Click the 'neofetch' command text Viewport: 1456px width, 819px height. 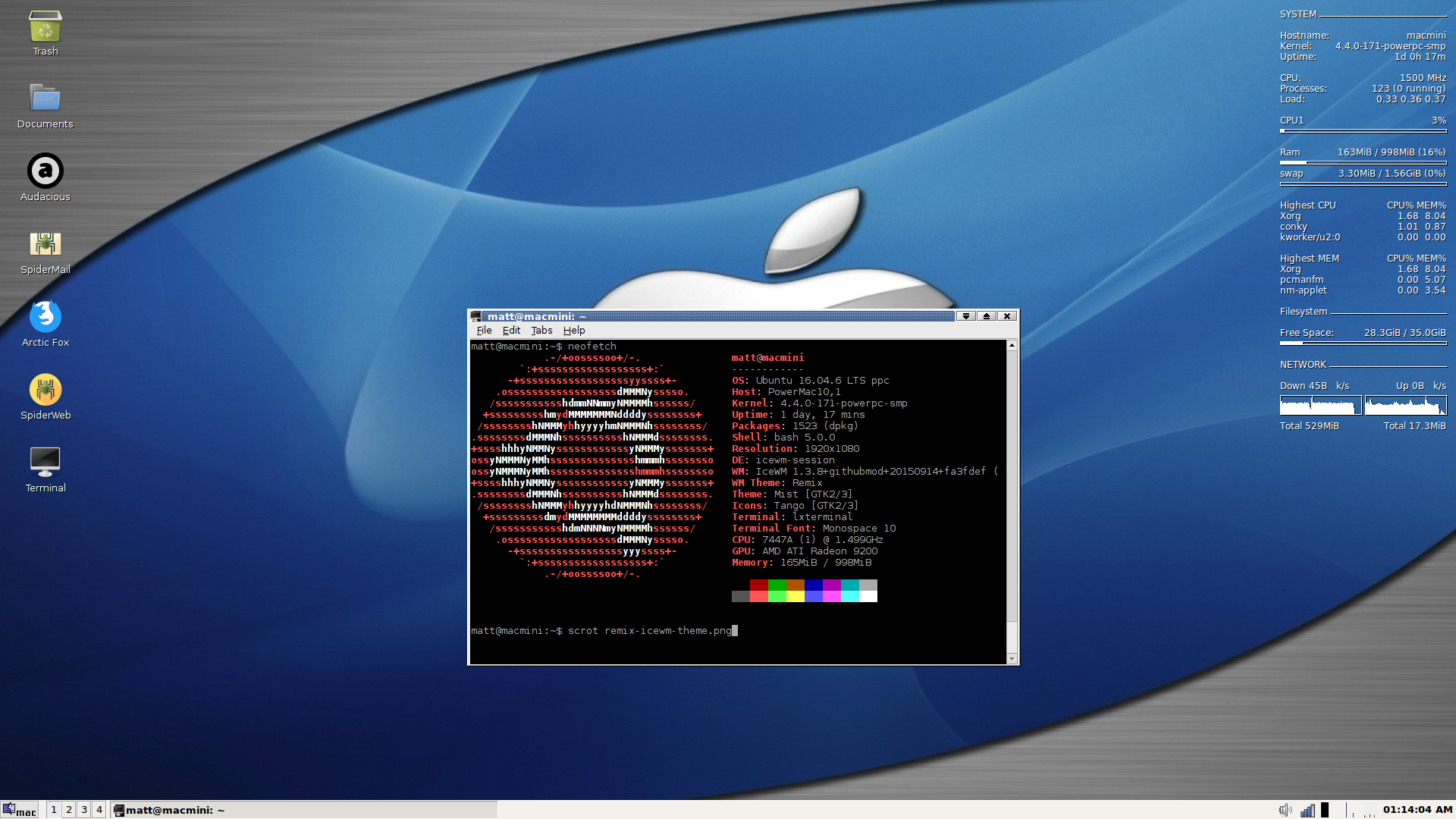click(x=592, y=347)
